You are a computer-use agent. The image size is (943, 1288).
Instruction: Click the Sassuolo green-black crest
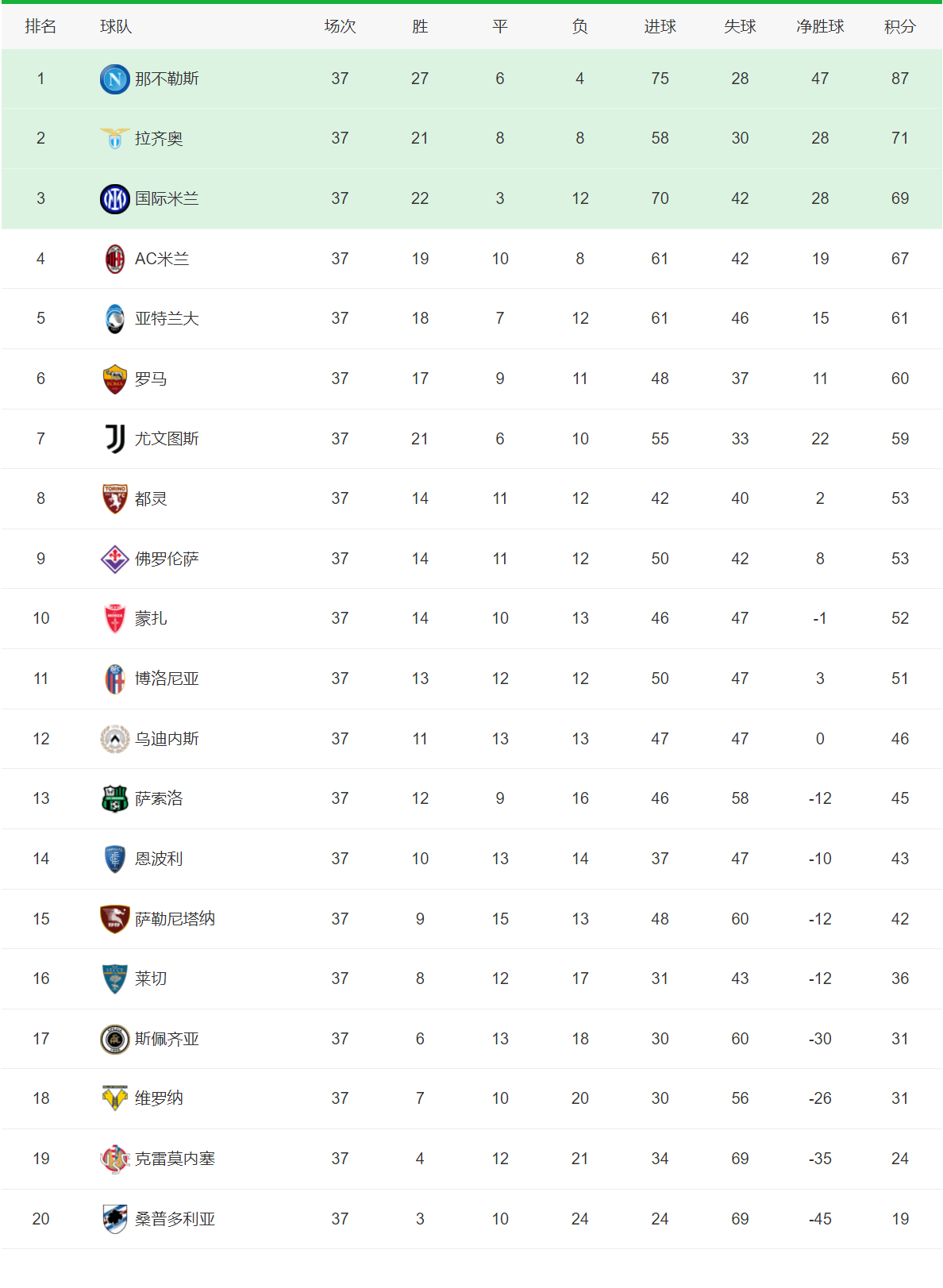(114, 798)
